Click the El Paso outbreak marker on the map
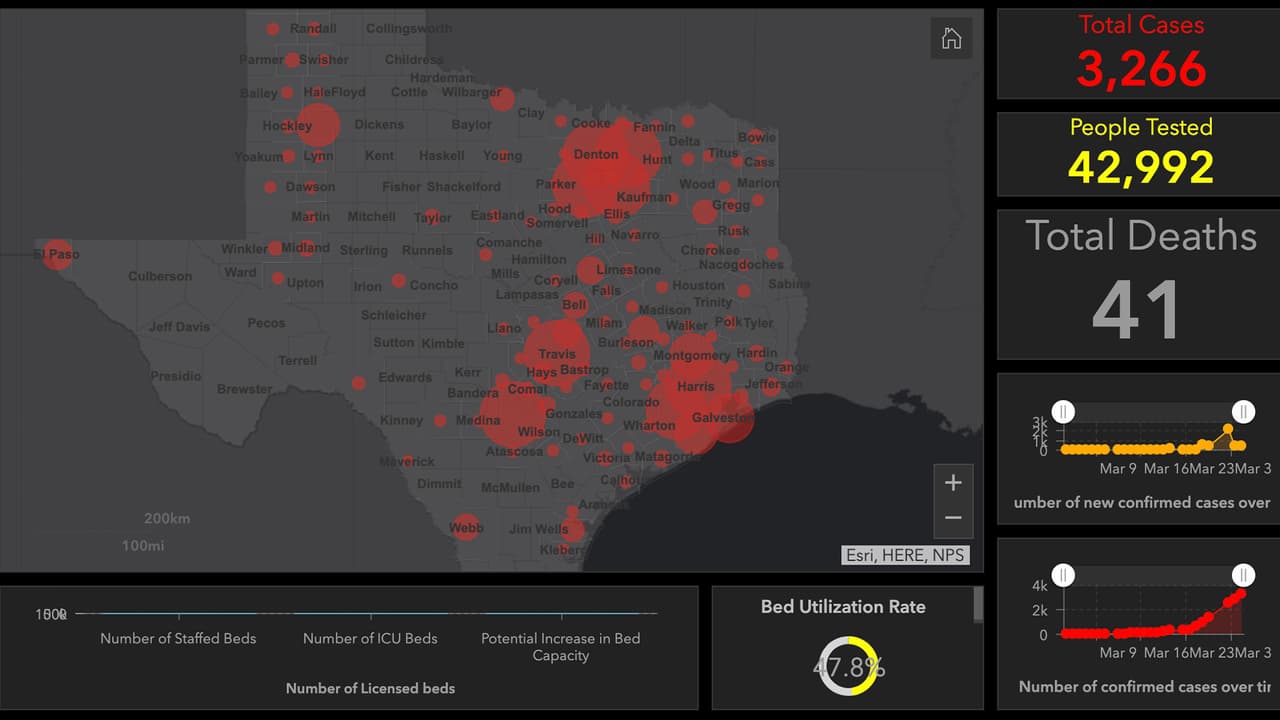 56,254
